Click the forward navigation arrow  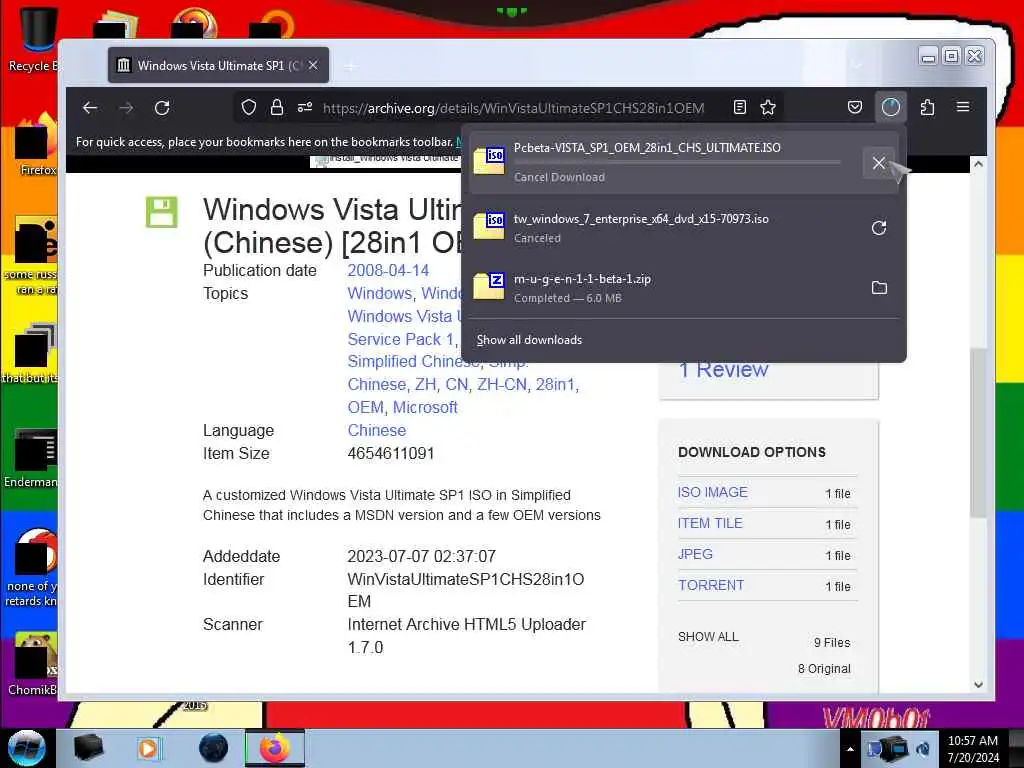pyautogui.click(x=126, y=108)
